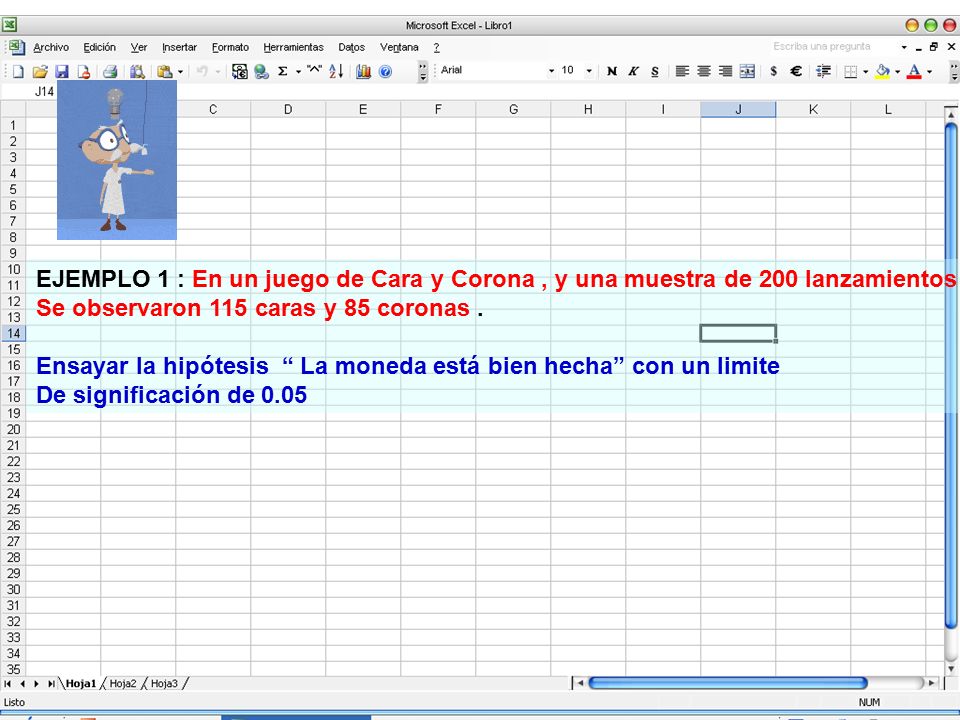The height and width of the screenshot is (720, 960).
Task: Print the sheet using the printer icon
Action: tap(110, 72)
